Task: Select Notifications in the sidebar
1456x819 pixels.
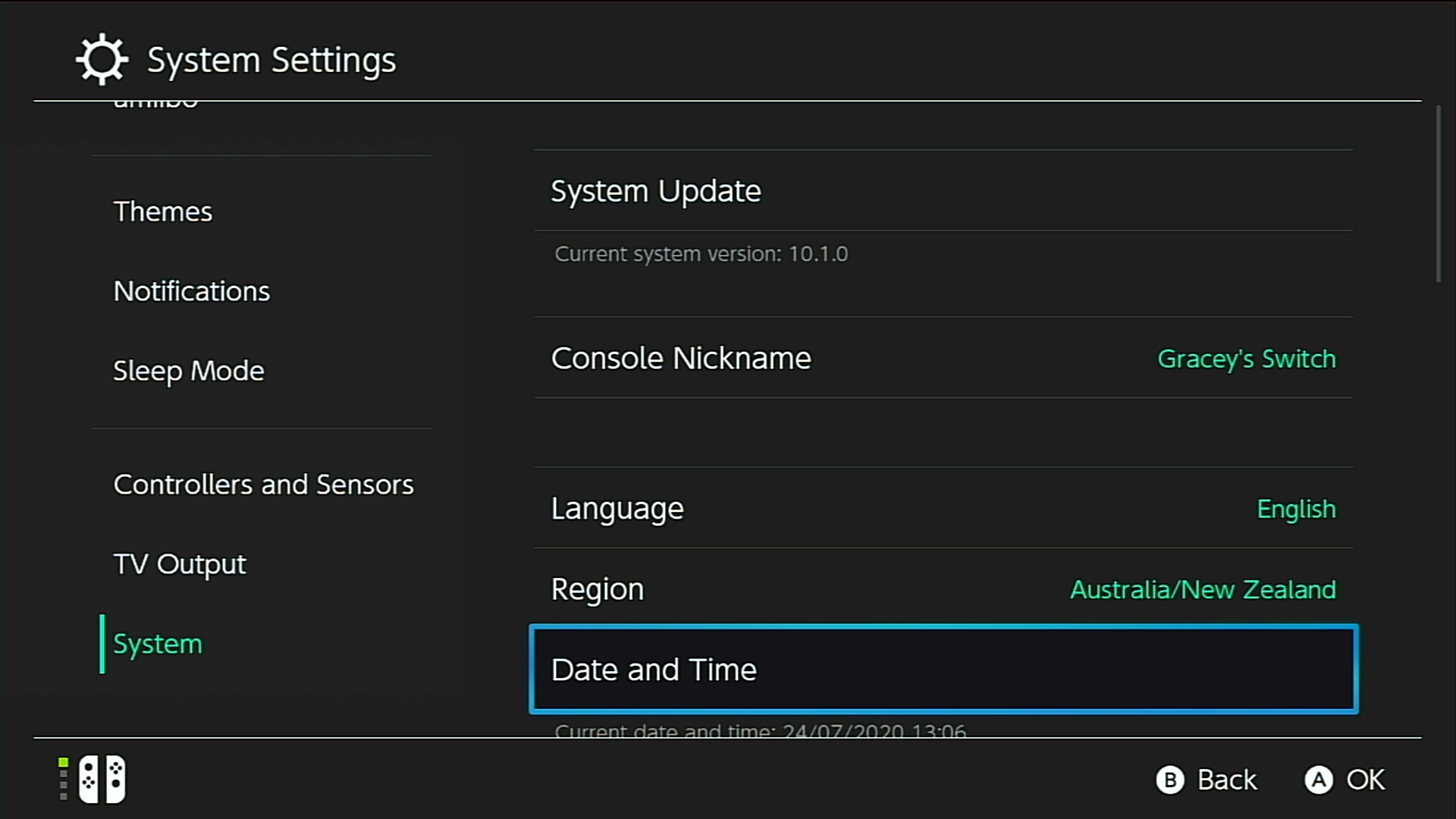Action: [x=192, y=290]
